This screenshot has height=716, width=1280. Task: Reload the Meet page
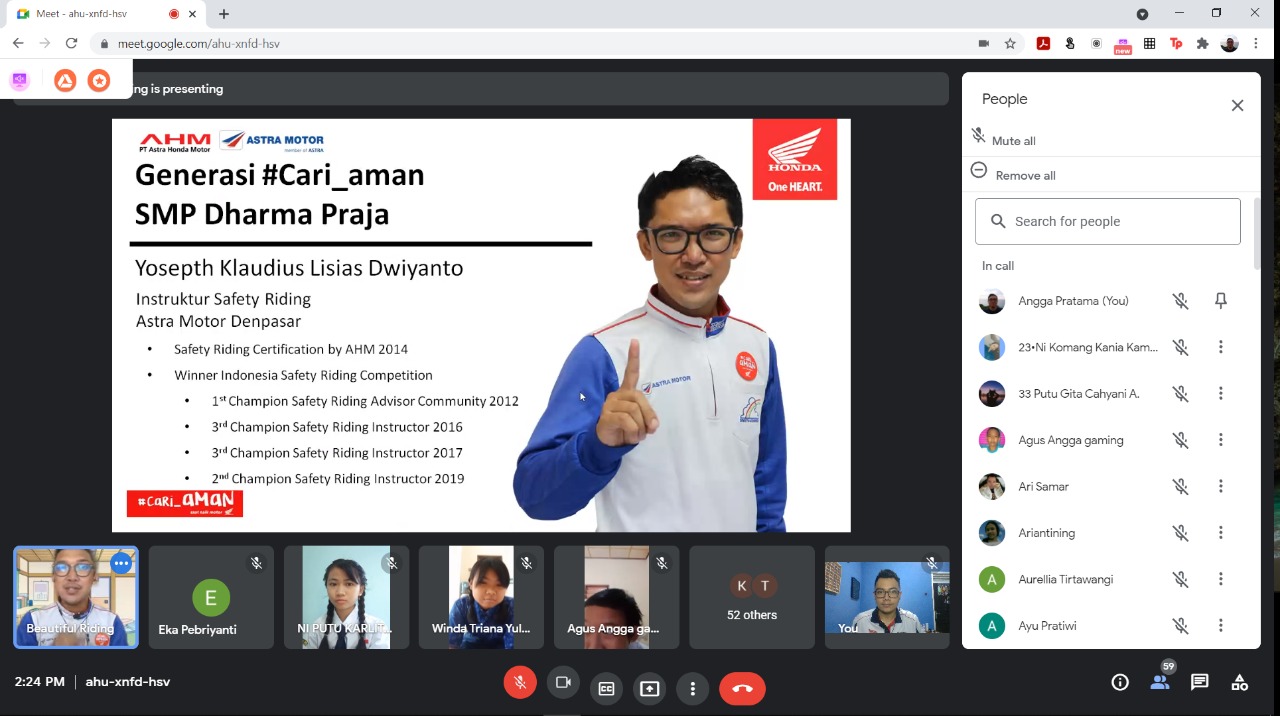(71, 43)
